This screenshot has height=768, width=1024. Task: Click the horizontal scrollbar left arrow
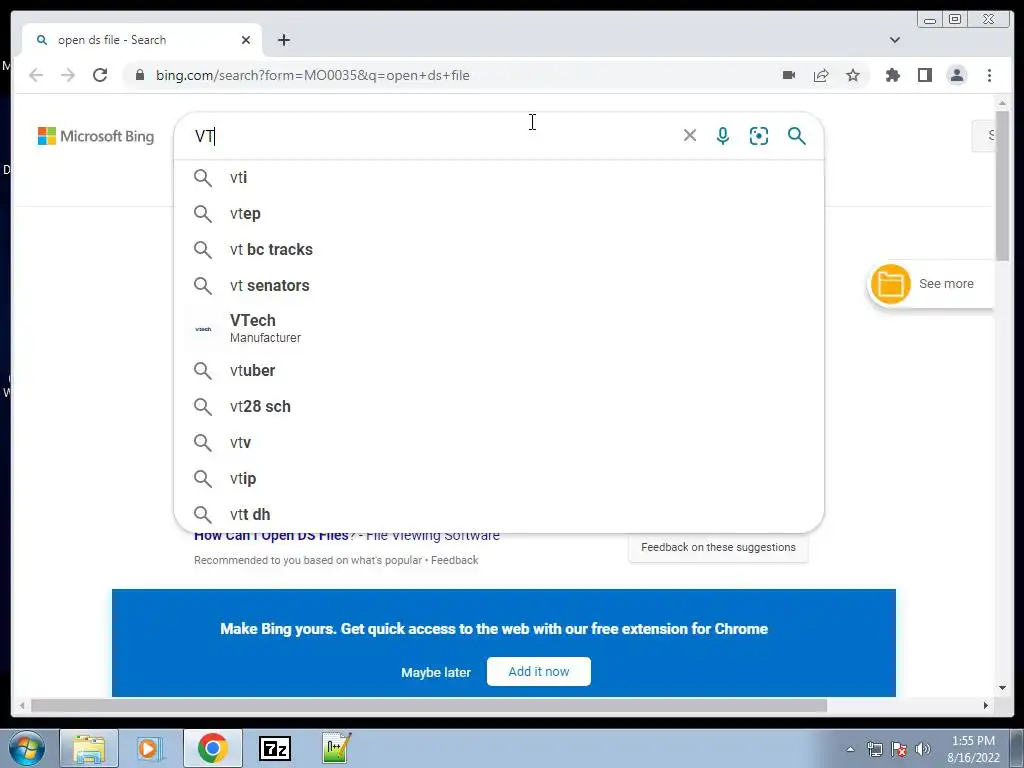(x=22, y=705)
